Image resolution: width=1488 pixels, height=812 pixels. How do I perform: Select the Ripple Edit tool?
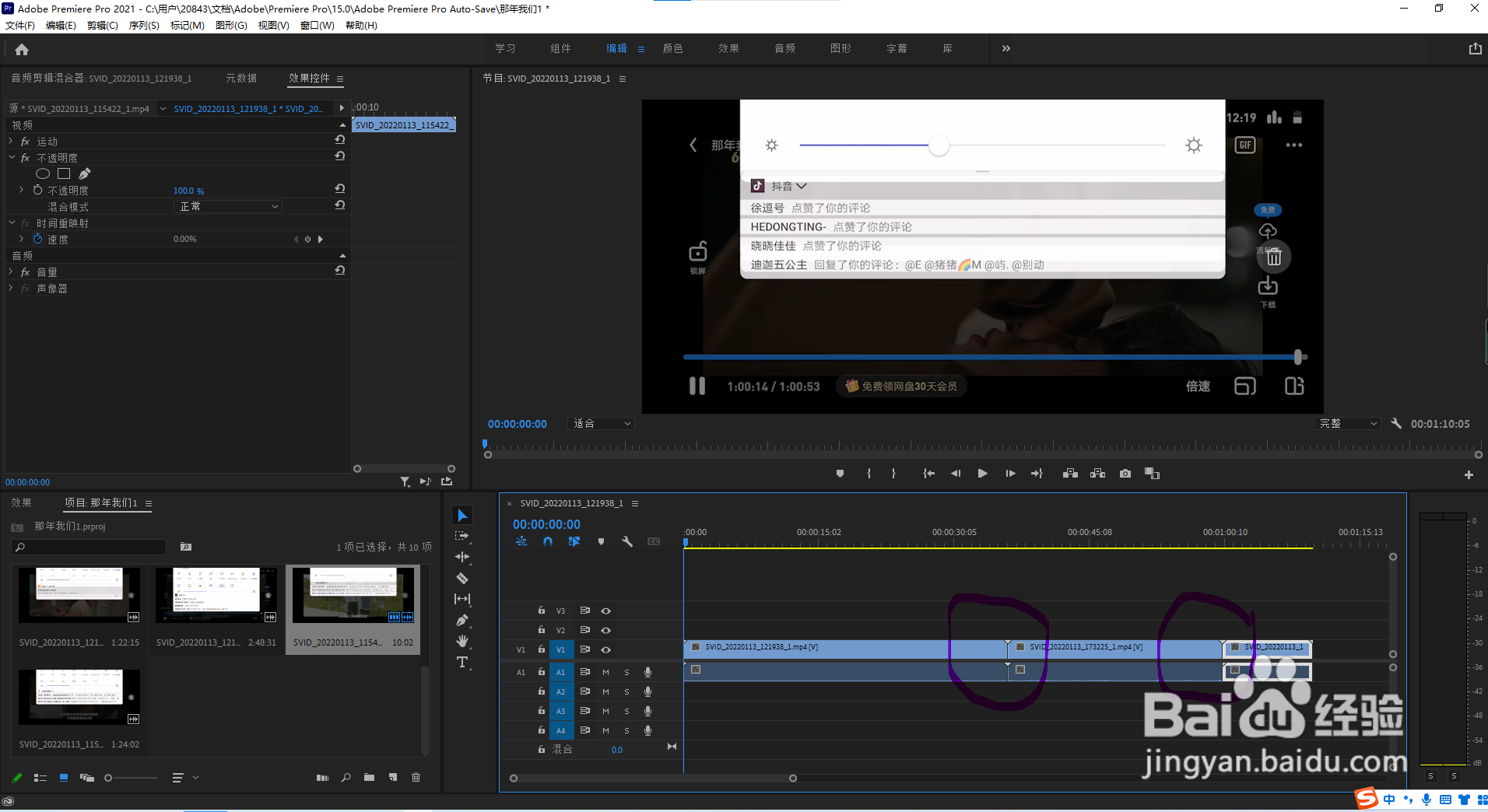coord(462,557)
